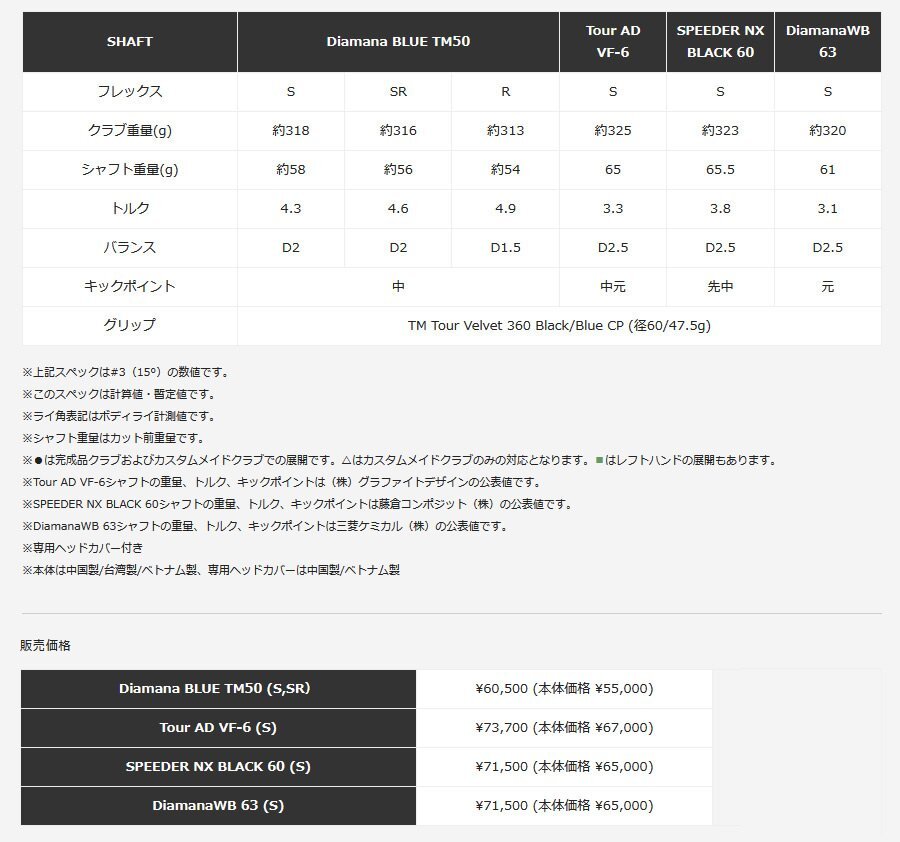Select the SHAFT header cell
This screenshot has width=900, height=842.
pos(129,42)
